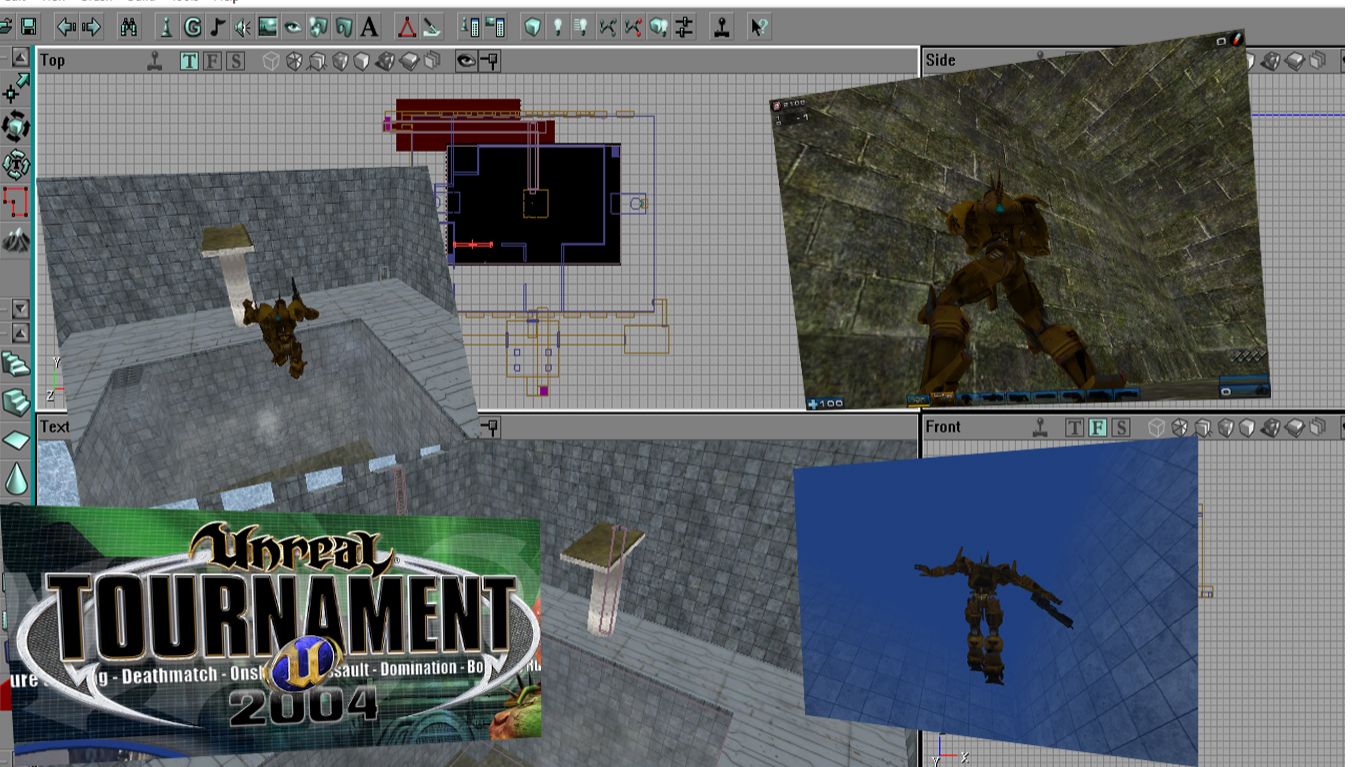
Task: Enable Textured mode in Front viewport
Action: (x=1227, y=428)
